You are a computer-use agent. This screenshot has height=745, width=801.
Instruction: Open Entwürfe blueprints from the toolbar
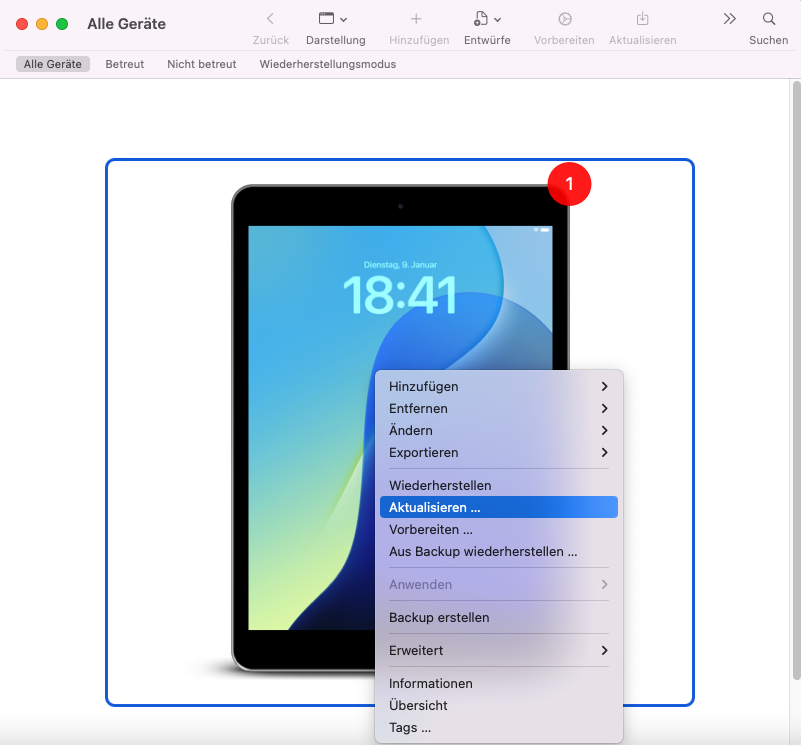point(483,25)
